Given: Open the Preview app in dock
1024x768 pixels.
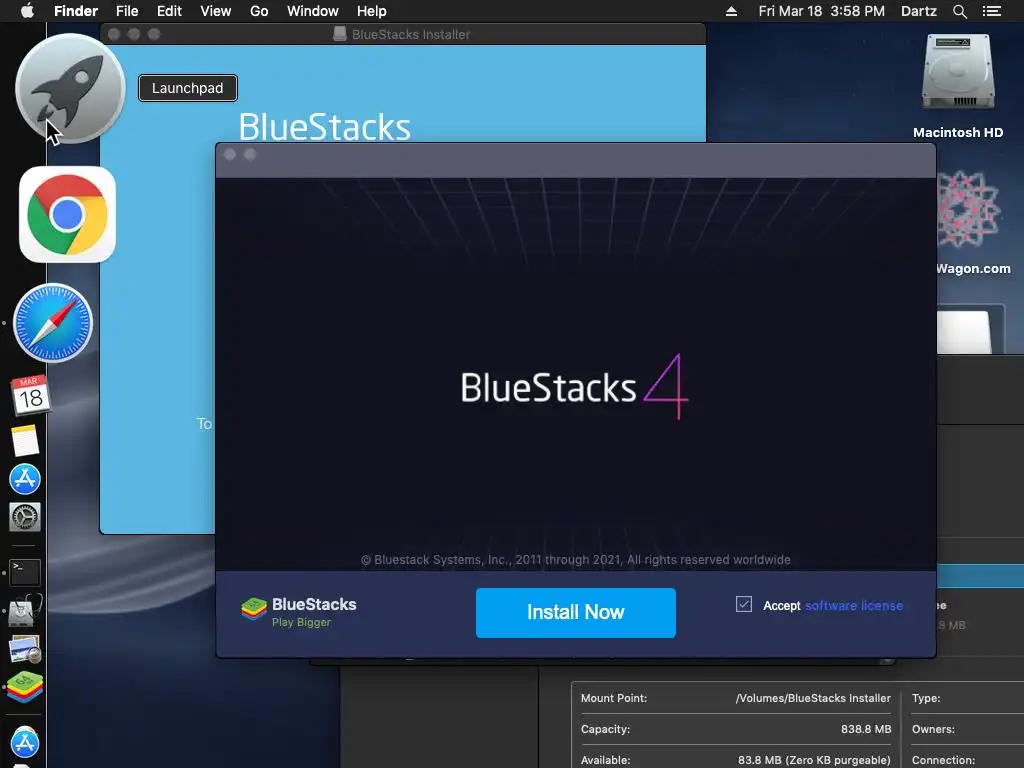Looking at the screenshot, I should point(25,649).
